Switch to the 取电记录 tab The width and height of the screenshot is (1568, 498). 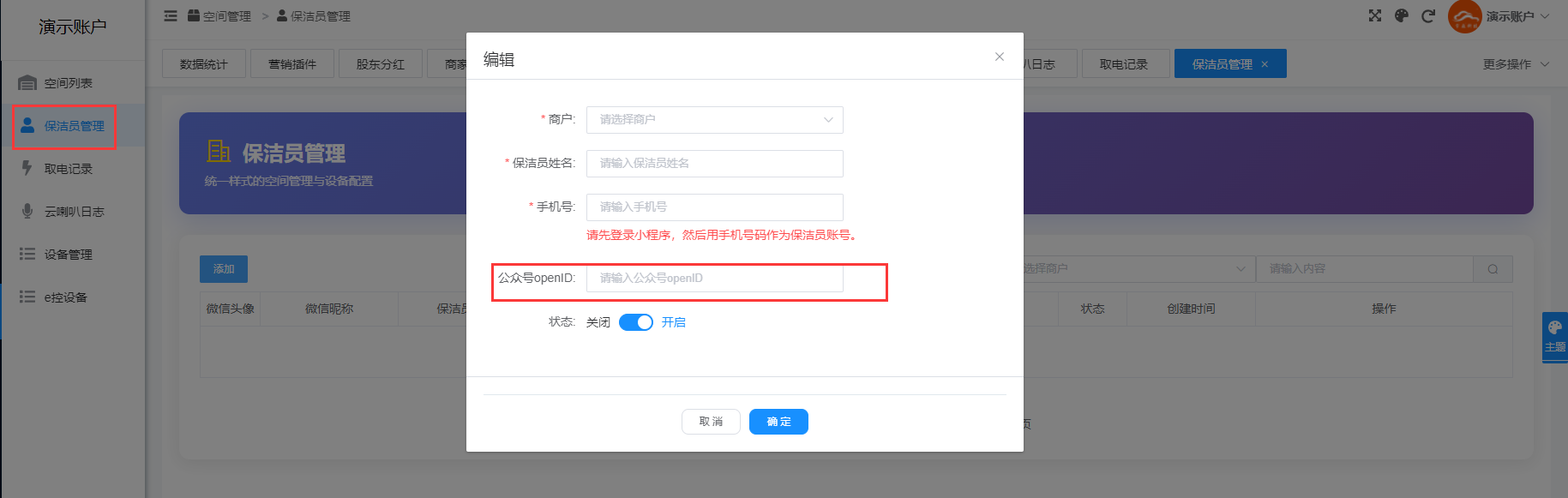pos(1123,64)
